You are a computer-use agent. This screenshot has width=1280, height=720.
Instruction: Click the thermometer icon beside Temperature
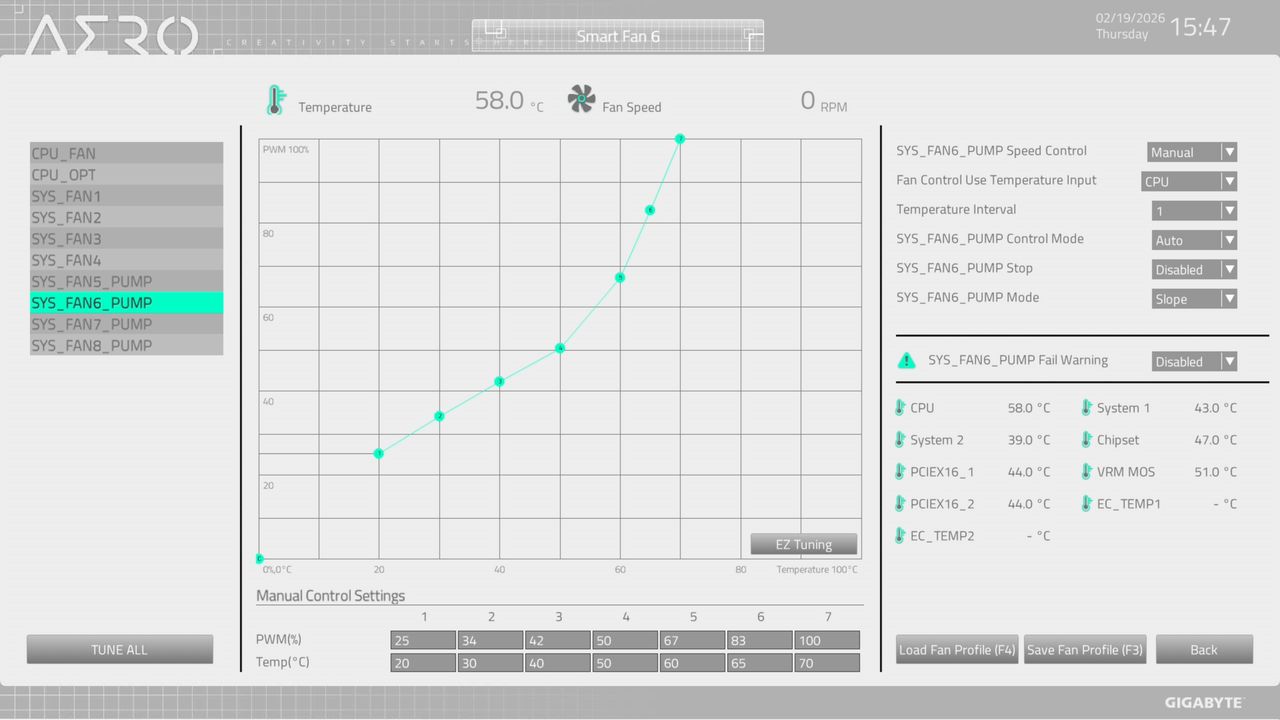(275, 100)
